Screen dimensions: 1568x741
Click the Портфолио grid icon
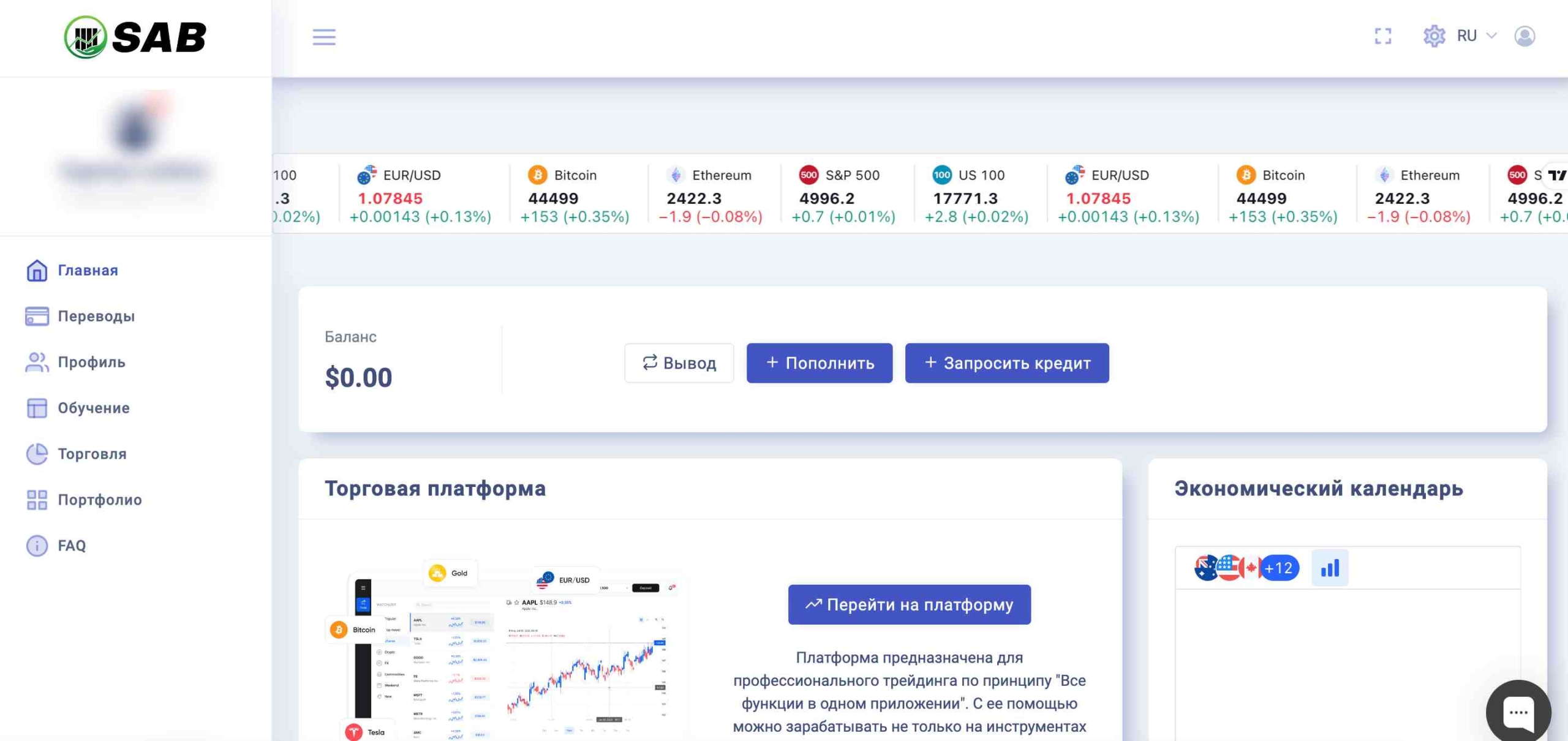pyautogui.click(x=37, y=500)
